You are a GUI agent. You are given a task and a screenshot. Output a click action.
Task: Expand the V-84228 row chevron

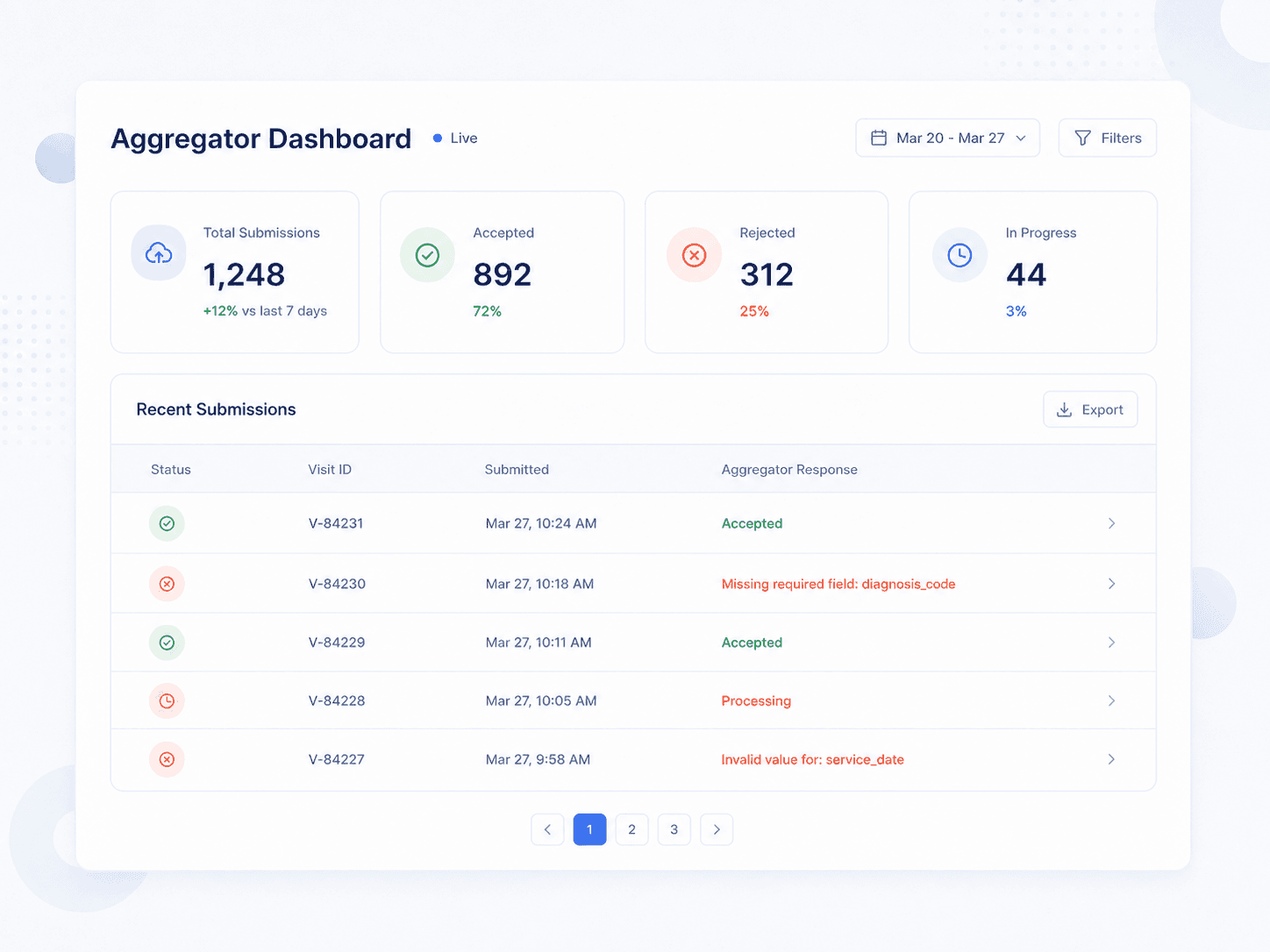click(x=1111, y=700)
